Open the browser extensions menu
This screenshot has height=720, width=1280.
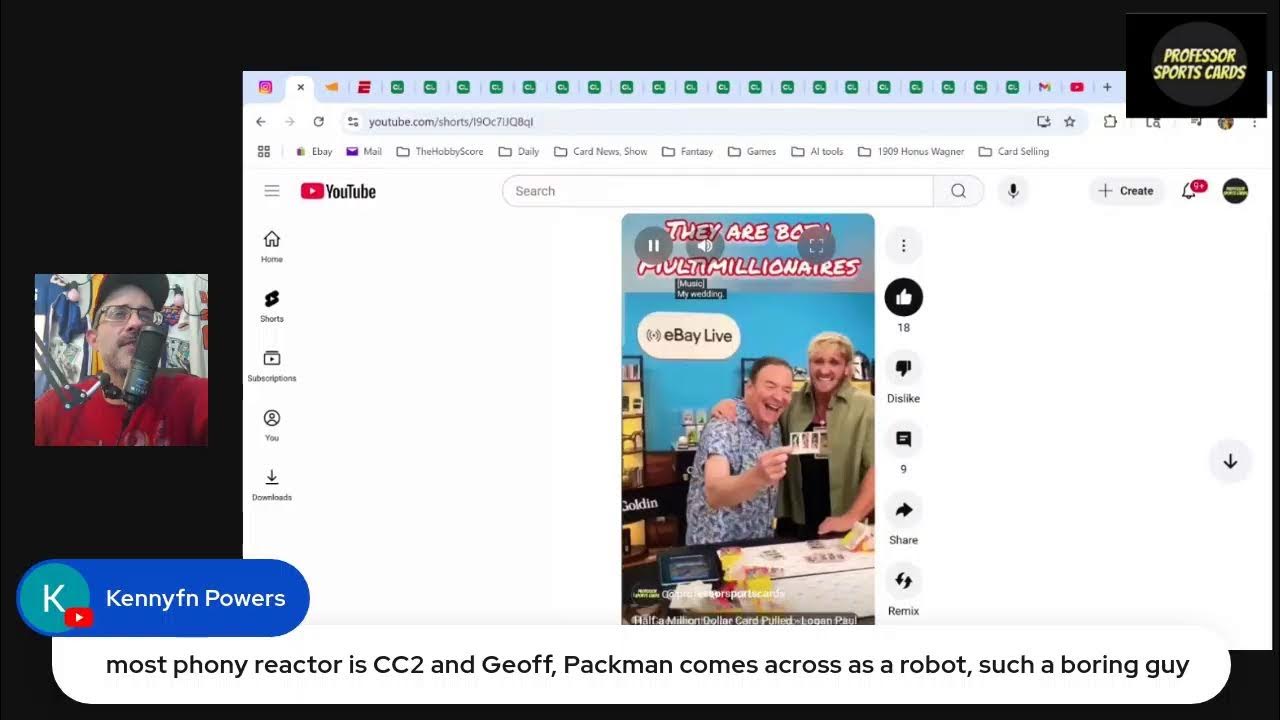coord(1110,121)
